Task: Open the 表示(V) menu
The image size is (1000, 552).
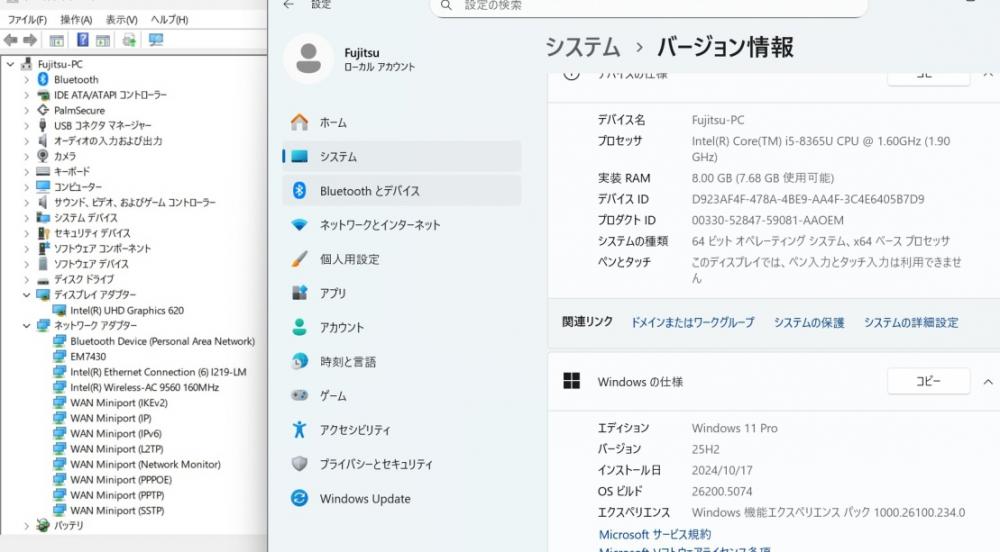Action: 121,20
